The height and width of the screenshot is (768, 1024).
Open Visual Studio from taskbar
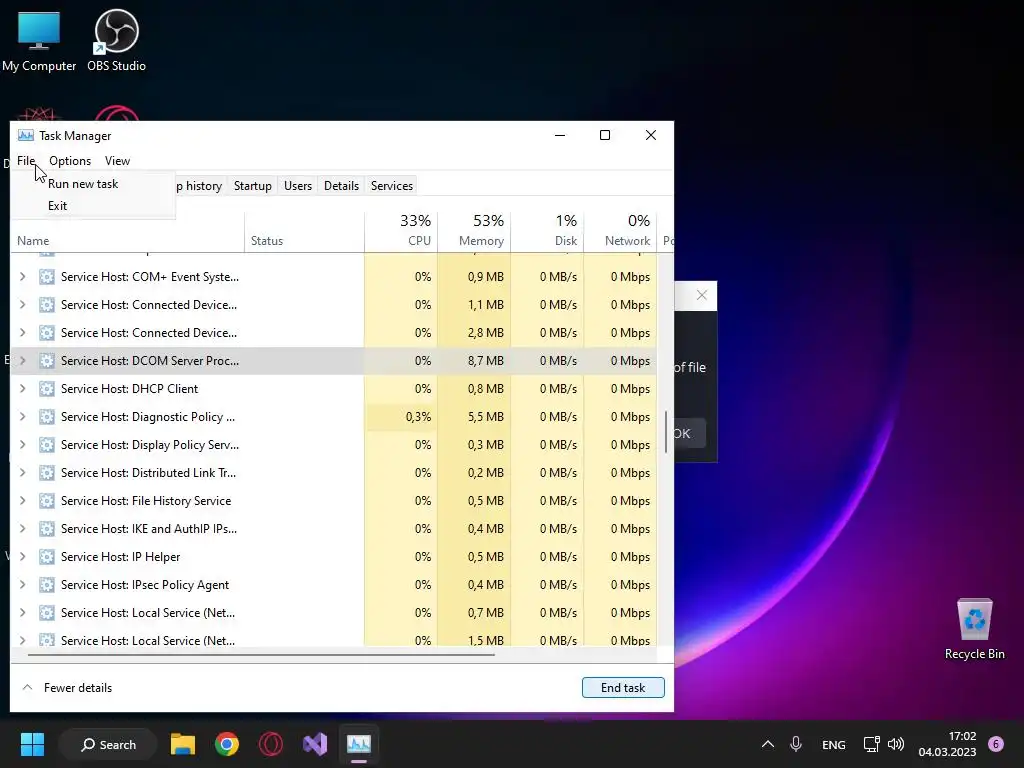pyautogui.click(x=315, y=744)
